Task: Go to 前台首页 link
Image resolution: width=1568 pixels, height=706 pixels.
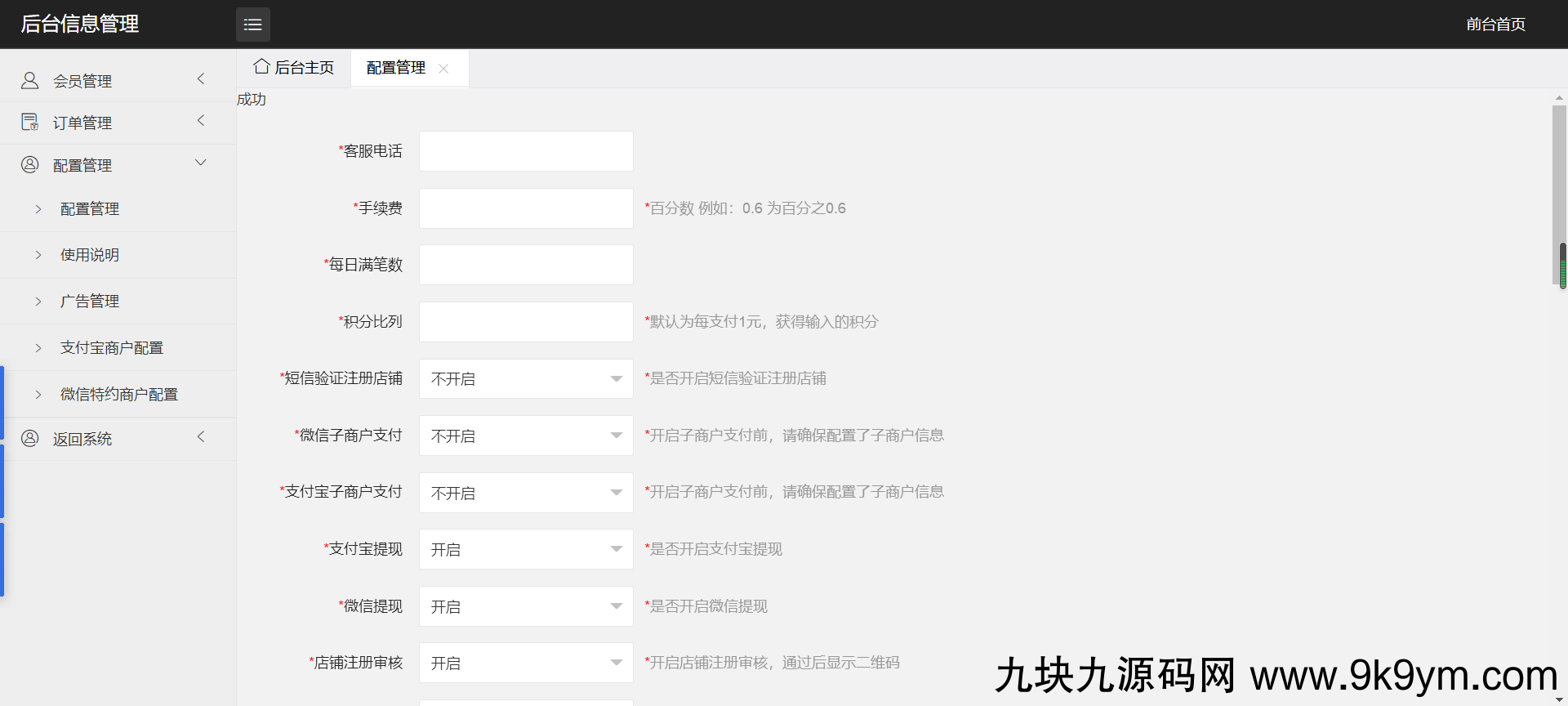Action: pyautogui.click(x=1495, y=25)
